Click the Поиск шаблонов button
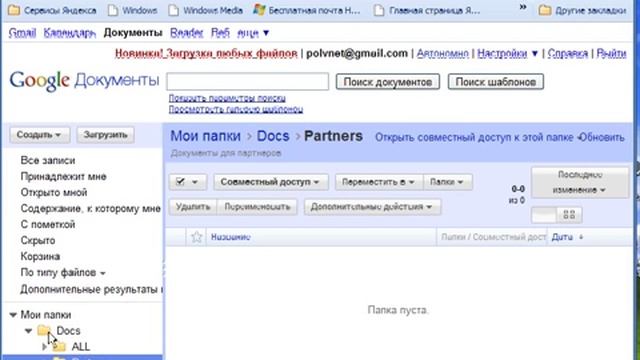 tap(496, 82)
